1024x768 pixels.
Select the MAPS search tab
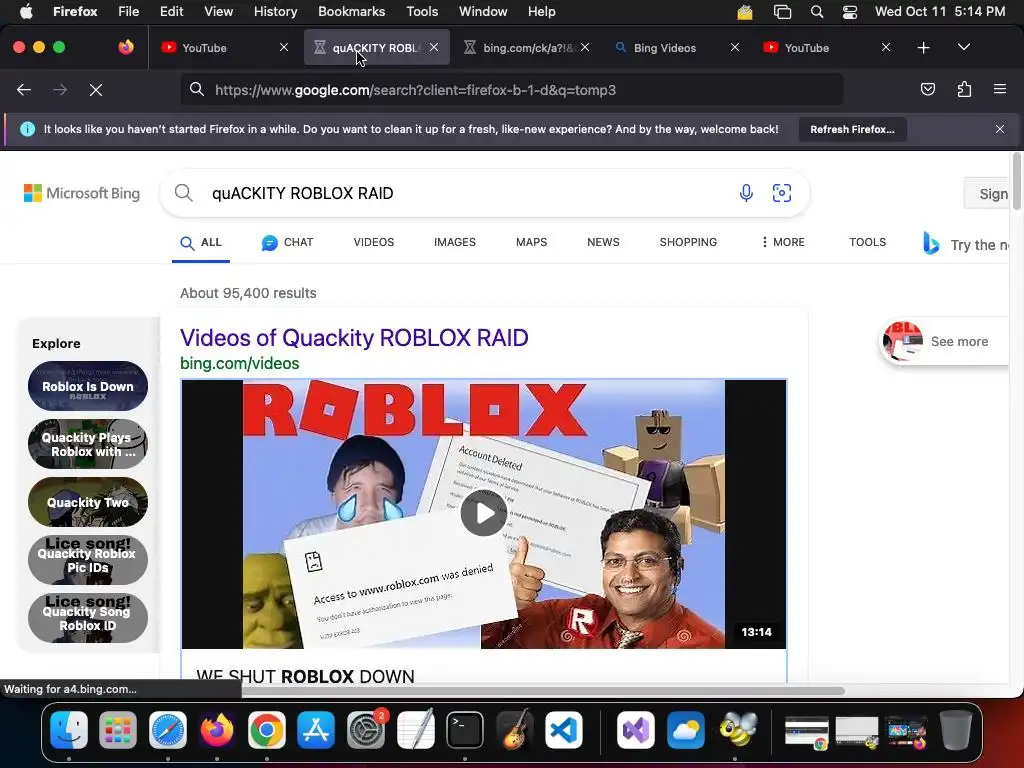[x=531, y=242]
